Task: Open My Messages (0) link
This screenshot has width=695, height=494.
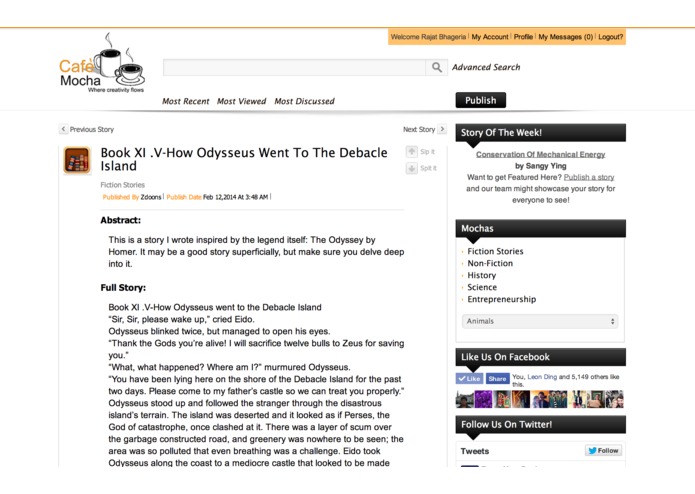Action: tap(565, 37)
